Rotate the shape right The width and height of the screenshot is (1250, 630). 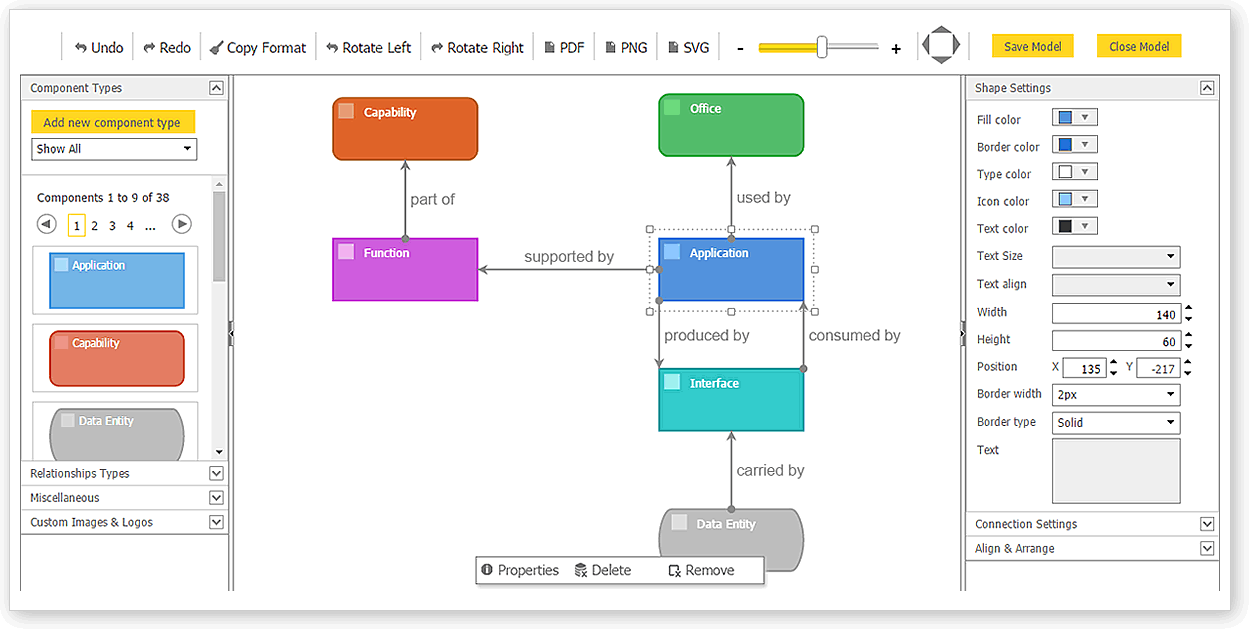click(x=477, y=47)
